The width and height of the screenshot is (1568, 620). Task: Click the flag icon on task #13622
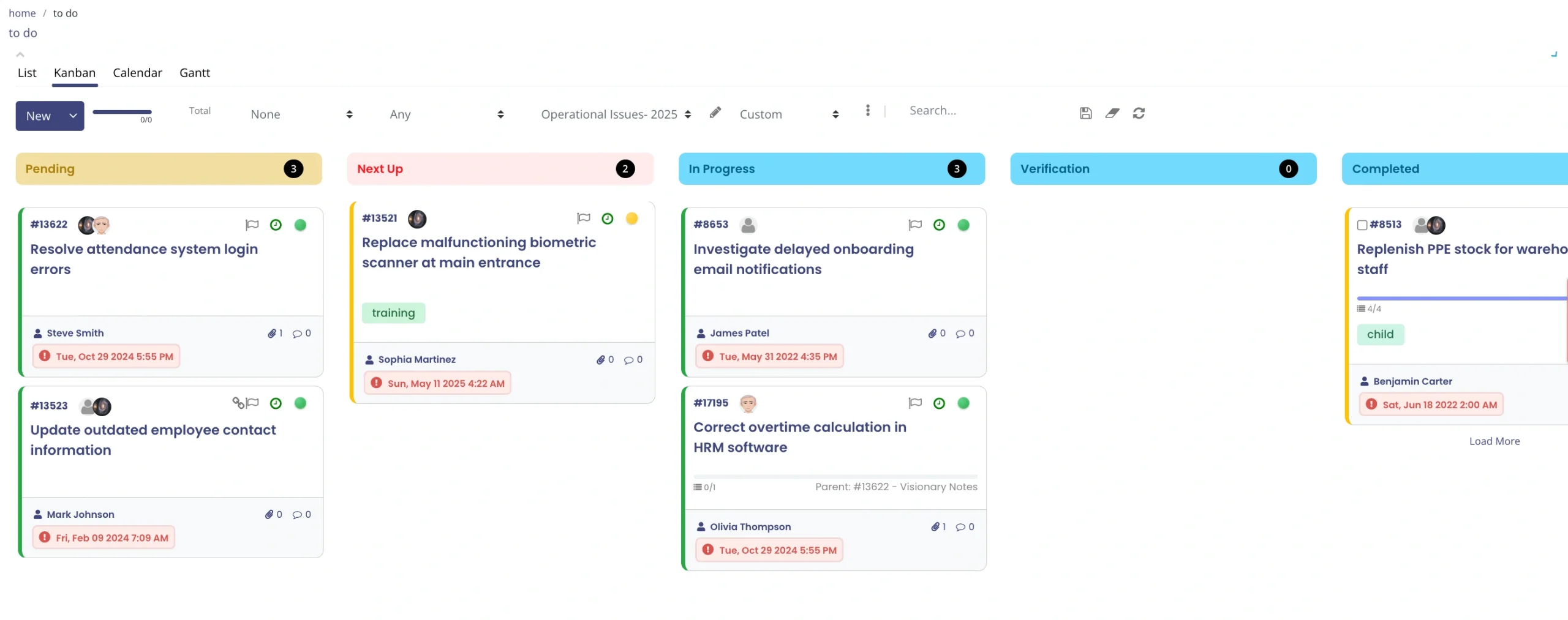click(252, 225)
